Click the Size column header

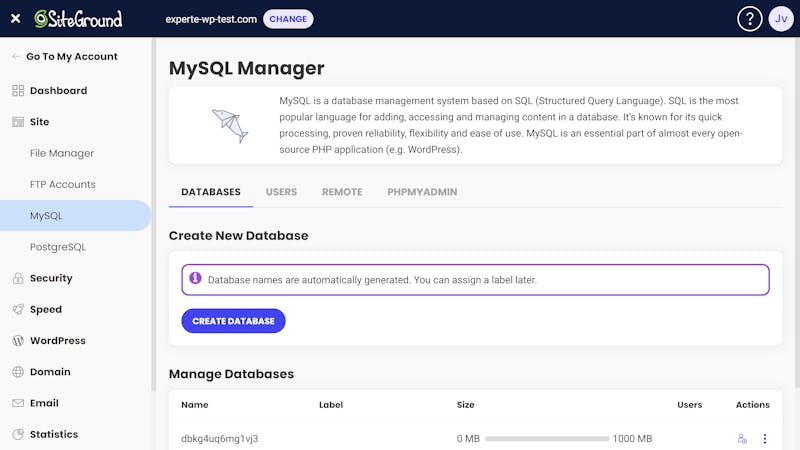(x=465, y=405)
